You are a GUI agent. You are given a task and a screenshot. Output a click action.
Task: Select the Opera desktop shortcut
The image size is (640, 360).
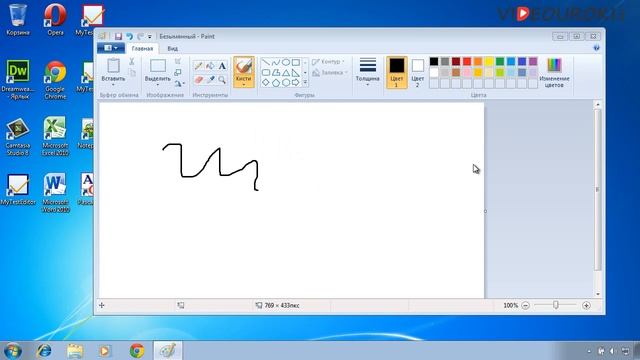[55, 19]
